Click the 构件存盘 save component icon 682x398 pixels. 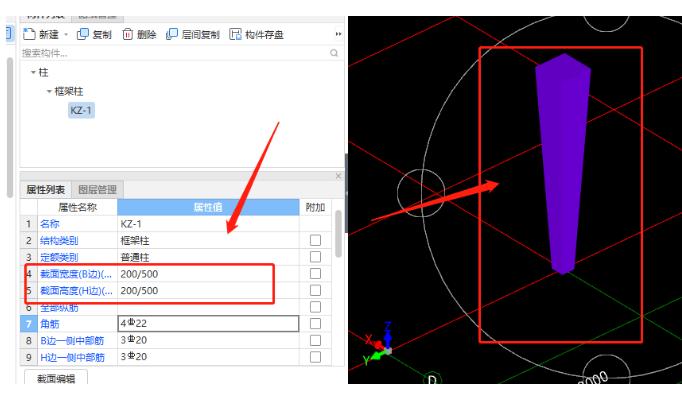(x=235, y=34)
